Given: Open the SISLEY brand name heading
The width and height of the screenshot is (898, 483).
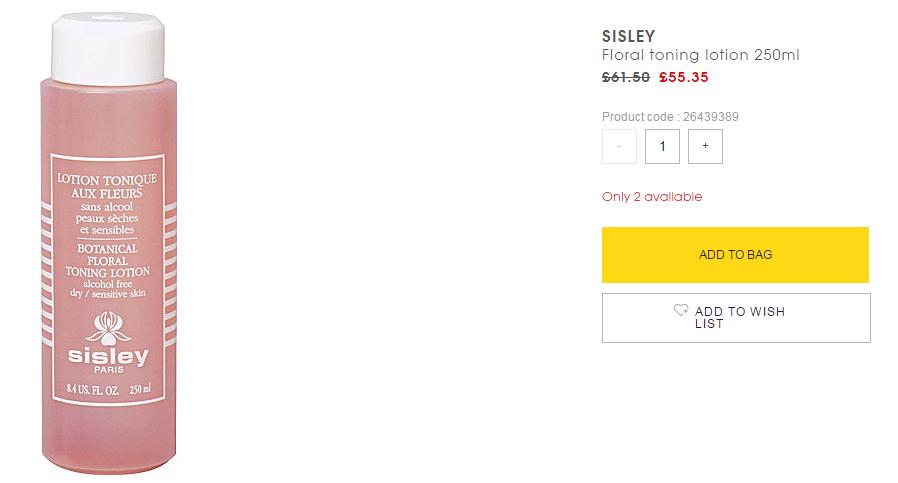Looking at the screenshot, I should [x=629, y=37].
